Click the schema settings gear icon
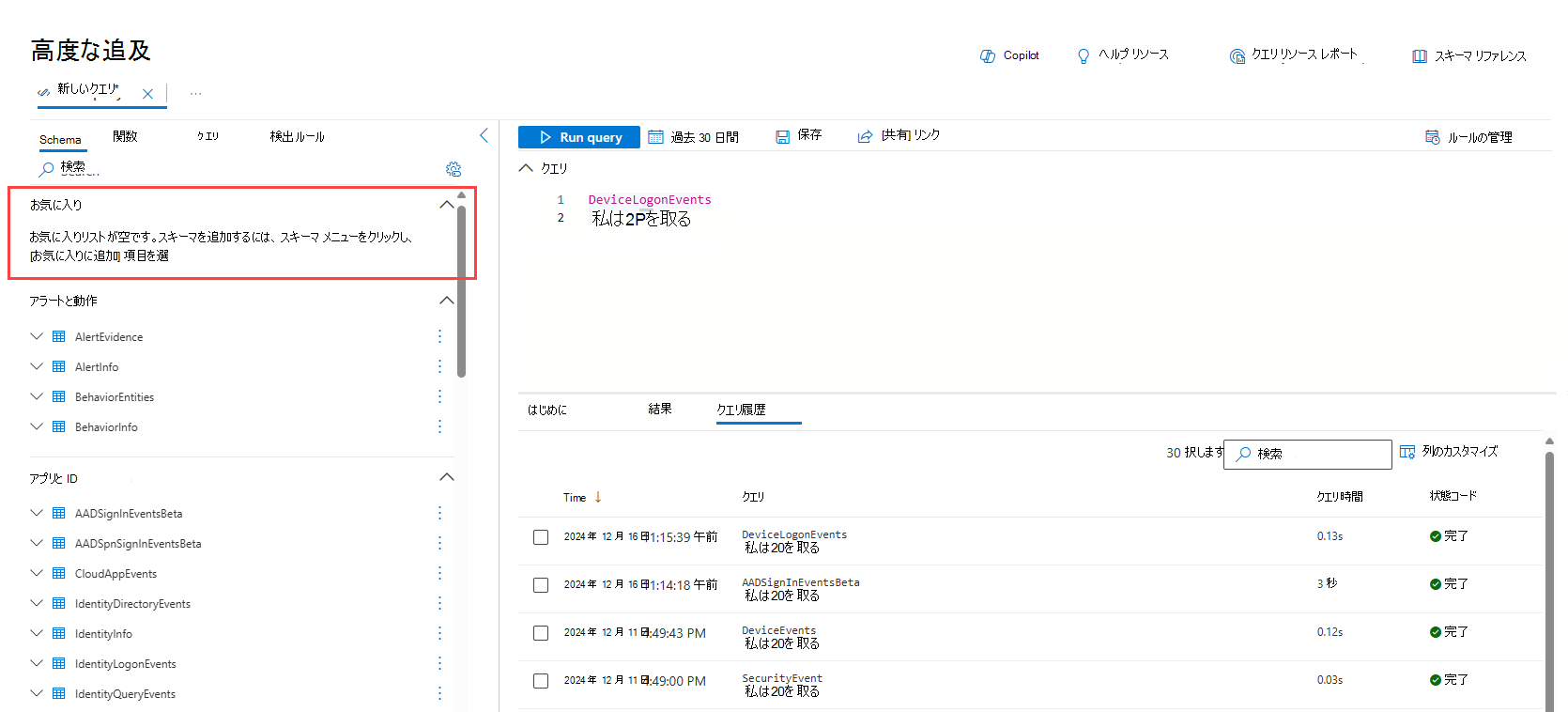The image size is (1568, 712). 453,169
